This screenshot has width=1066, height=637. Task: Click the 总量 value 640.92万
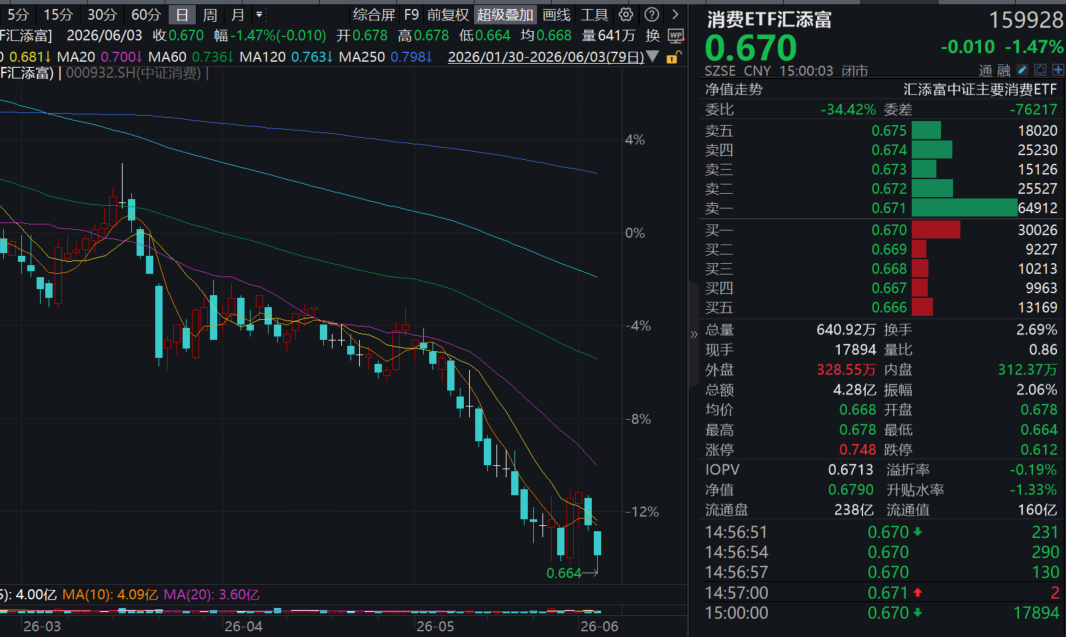coord(846,330)
